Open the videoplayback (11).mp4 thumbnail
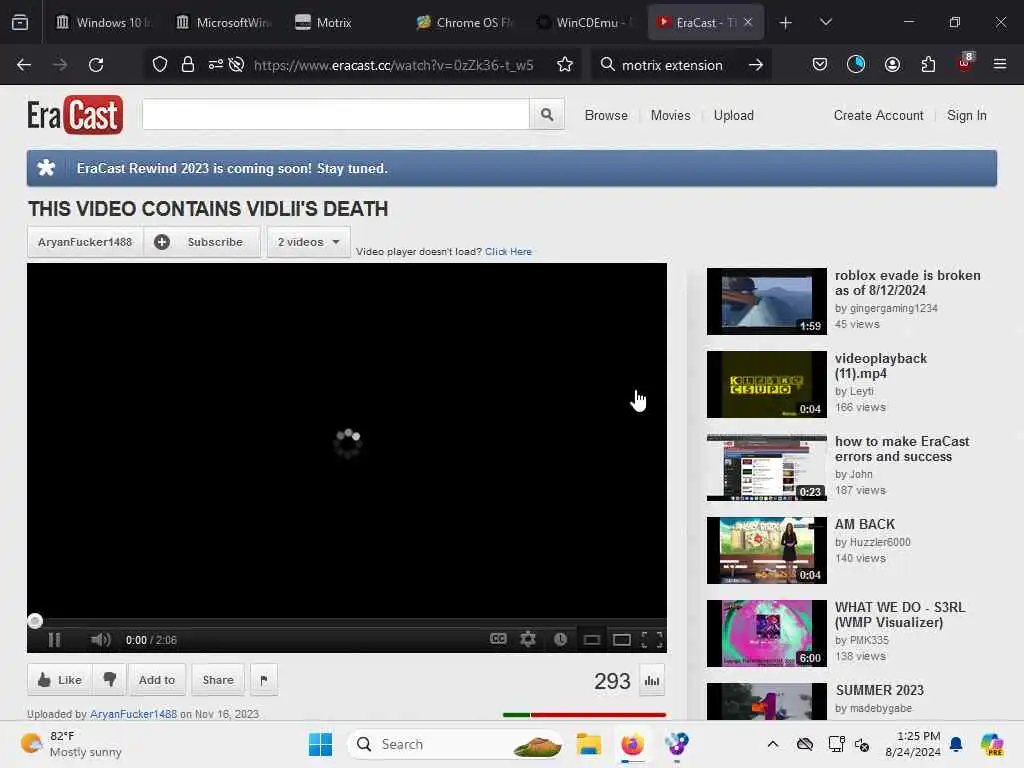Screen dimensions: 1024x768 pyautogui.click(x=767, y=384)
